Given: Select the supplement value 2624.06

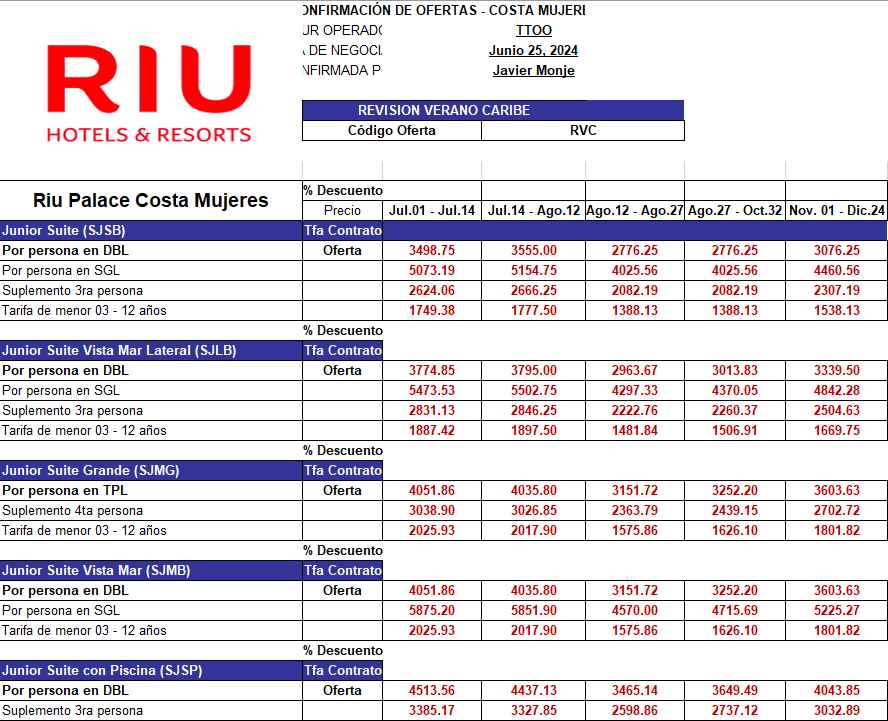Looking at the screenshot, I should click(432, 291).
